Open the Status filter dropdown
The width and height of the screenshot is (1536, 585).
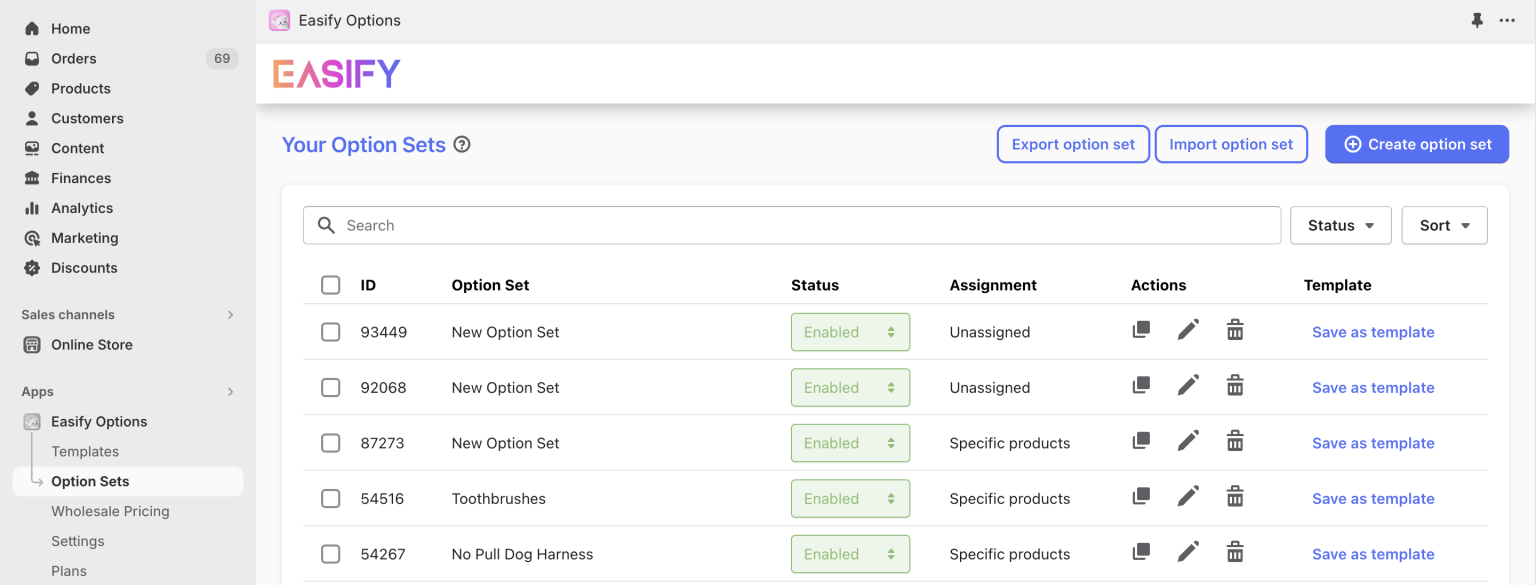1340,225
